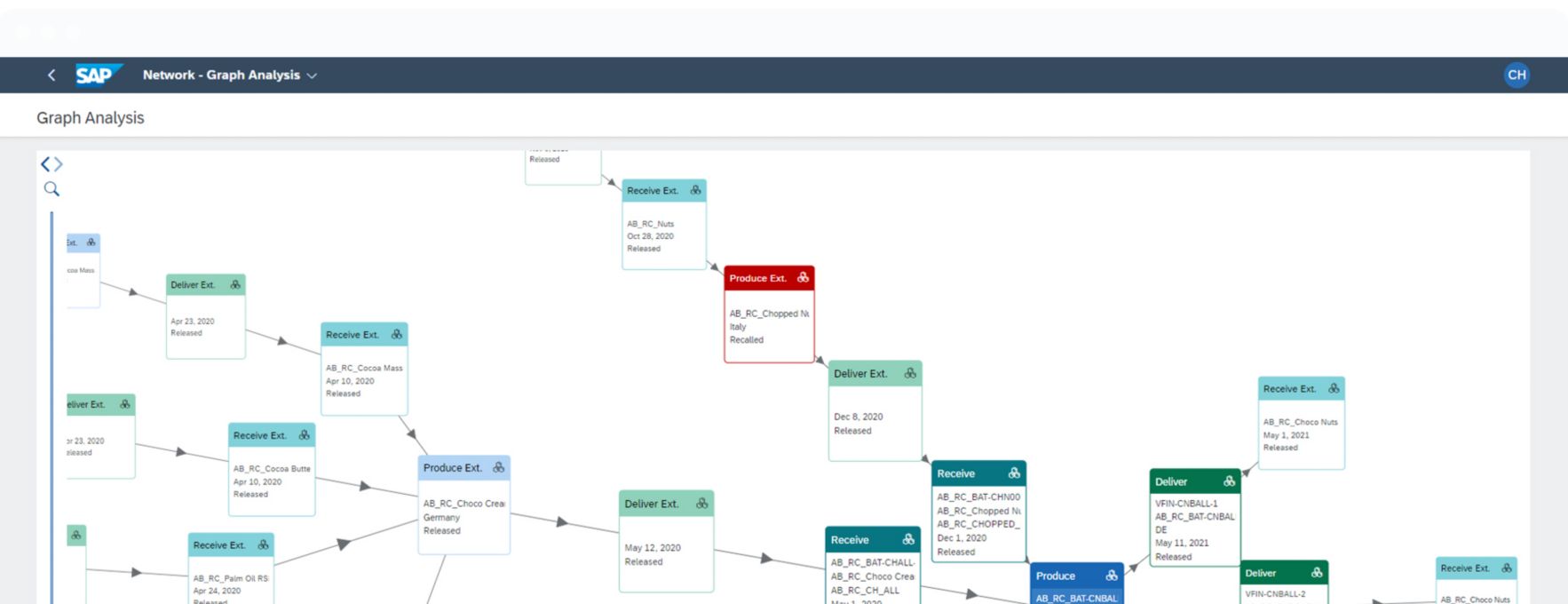Toggle the graph side panel with the angle-brackets icon
Viewport: 1568px width, 604px height.
click(51, 164)
